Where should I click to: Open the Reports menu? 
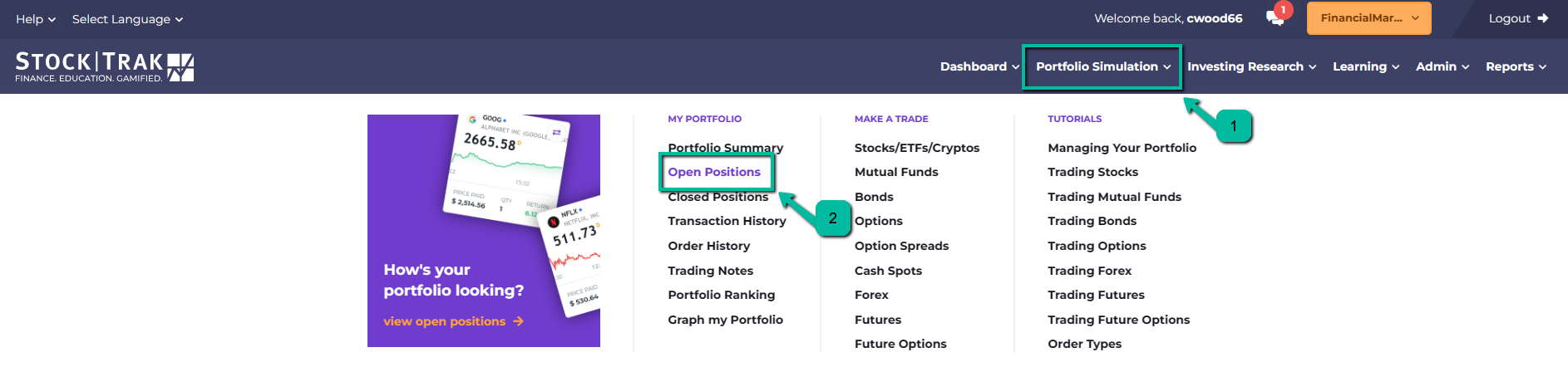1516,66
